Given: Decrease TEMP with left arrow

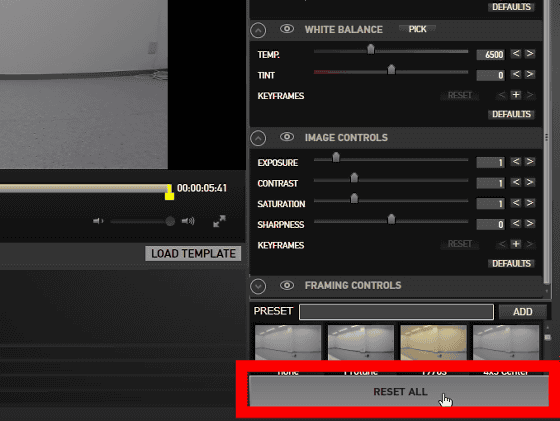Looking at the screenshot, I should (515, 54).
